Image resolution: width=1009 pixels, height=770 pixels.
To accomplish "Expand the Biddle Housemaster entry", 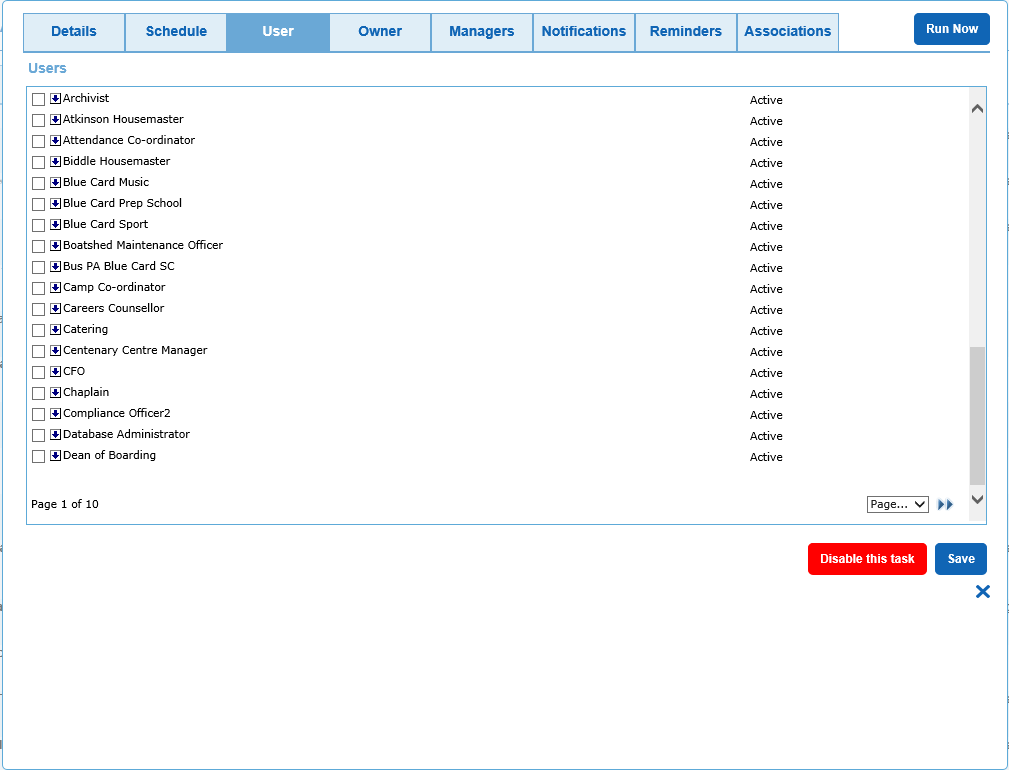I will (53, 161).
